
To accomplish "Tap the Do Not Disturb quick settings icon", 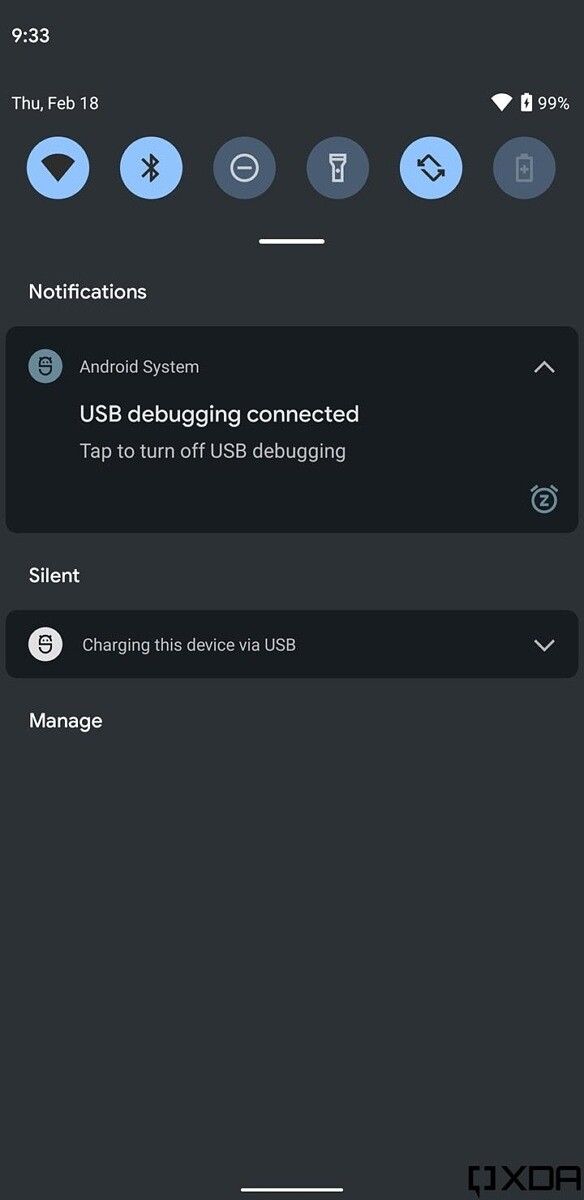I will pyautogui.click(x=244, y=168).
